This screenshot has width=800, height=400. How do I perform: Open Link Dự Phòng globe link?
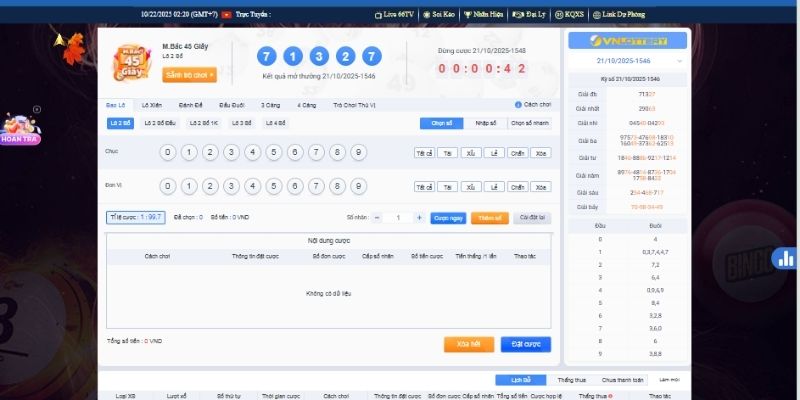click(618, 15)
